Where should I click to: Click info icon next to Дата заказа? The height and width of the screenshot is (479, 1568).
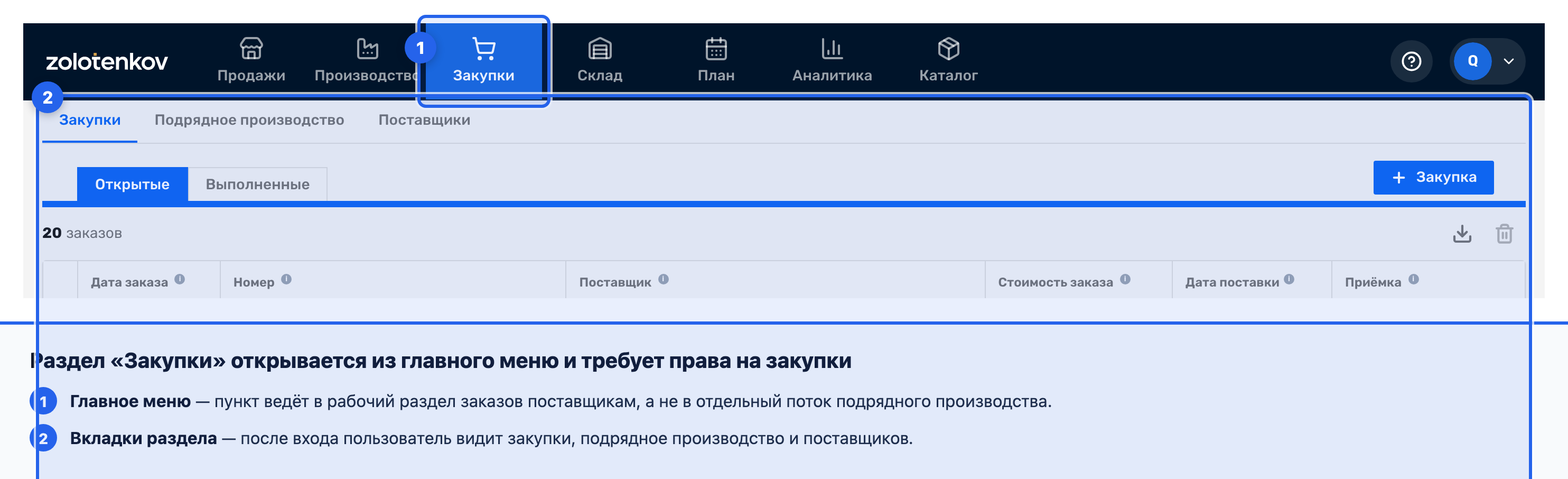click(180, 279)
